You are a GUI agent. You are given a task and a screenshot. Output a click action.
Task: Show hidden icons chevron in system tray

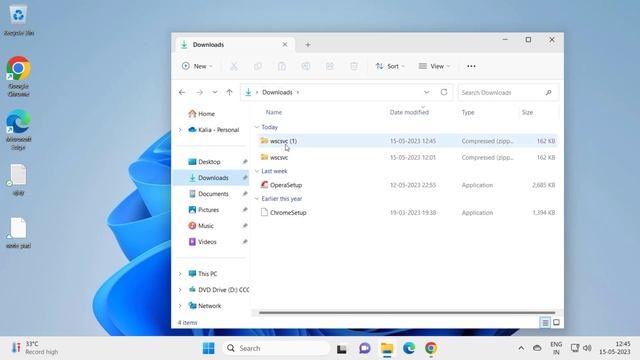point(521,348)
